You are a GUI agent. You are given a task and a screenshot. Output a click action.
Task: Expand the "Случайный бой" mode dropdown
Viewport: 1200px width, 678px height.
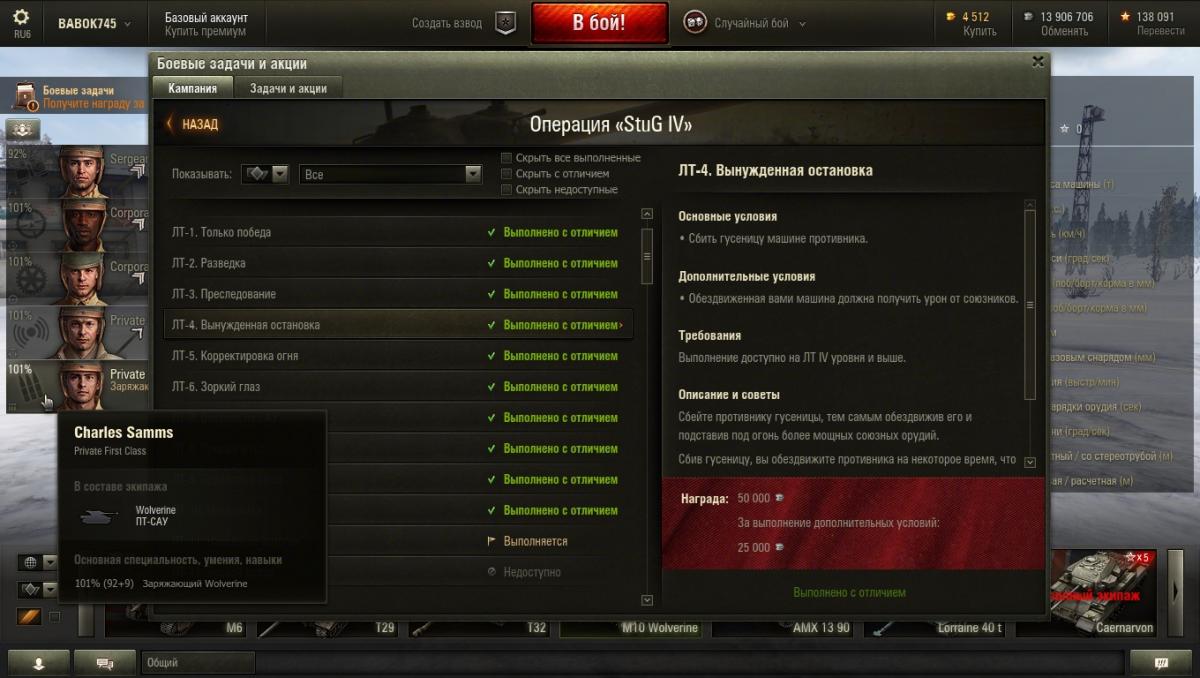(x=759, y=23)
